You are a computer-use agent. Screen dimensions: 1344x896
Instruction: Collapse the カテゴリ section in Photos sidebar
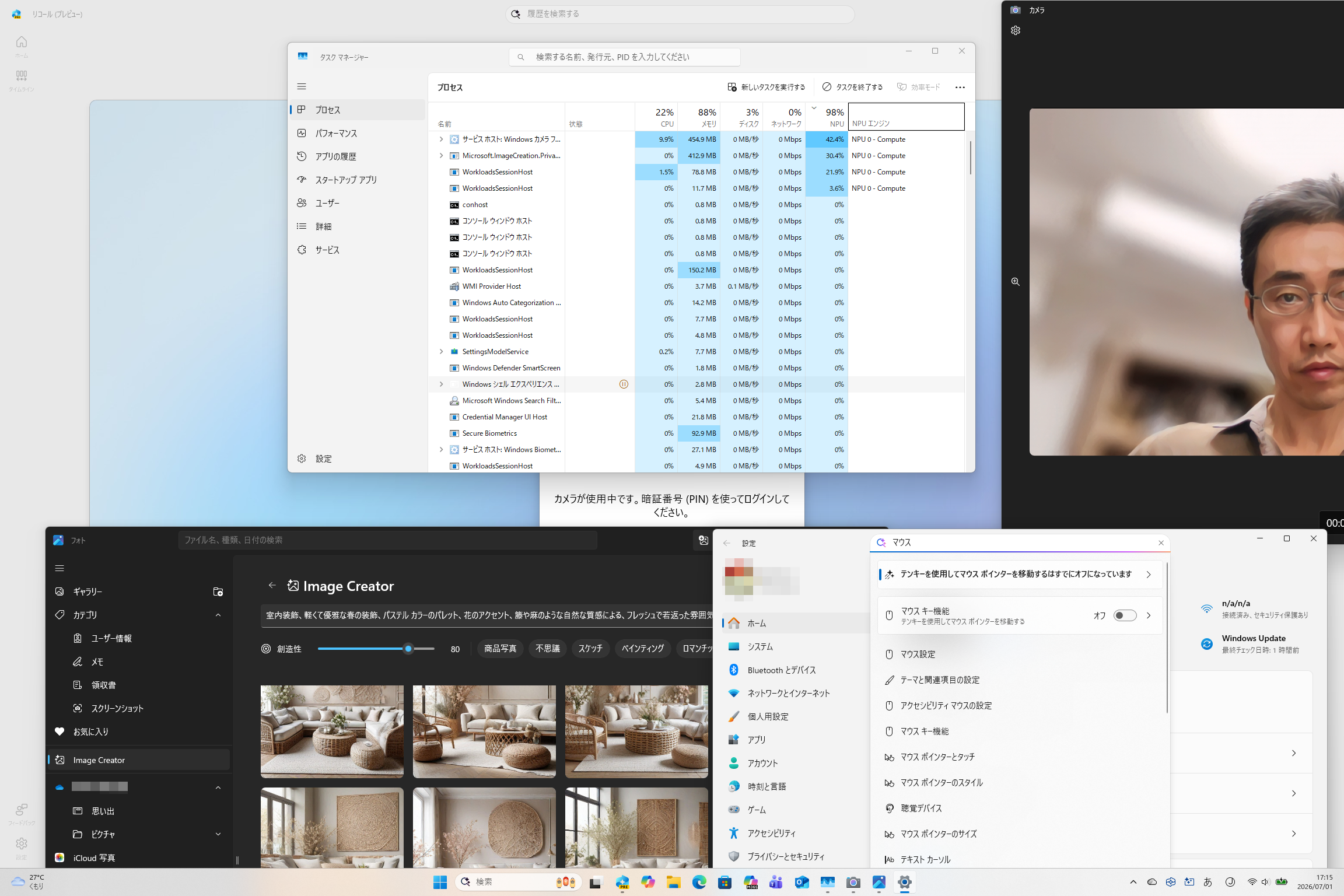pyautogui.click(x=218, y=615)
